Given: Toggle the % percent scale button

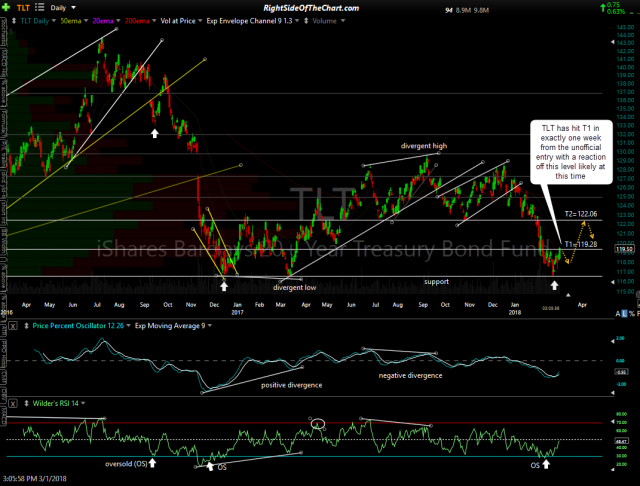Looking at the screenshot, I should pyautogui.click(x=632, y=313).
